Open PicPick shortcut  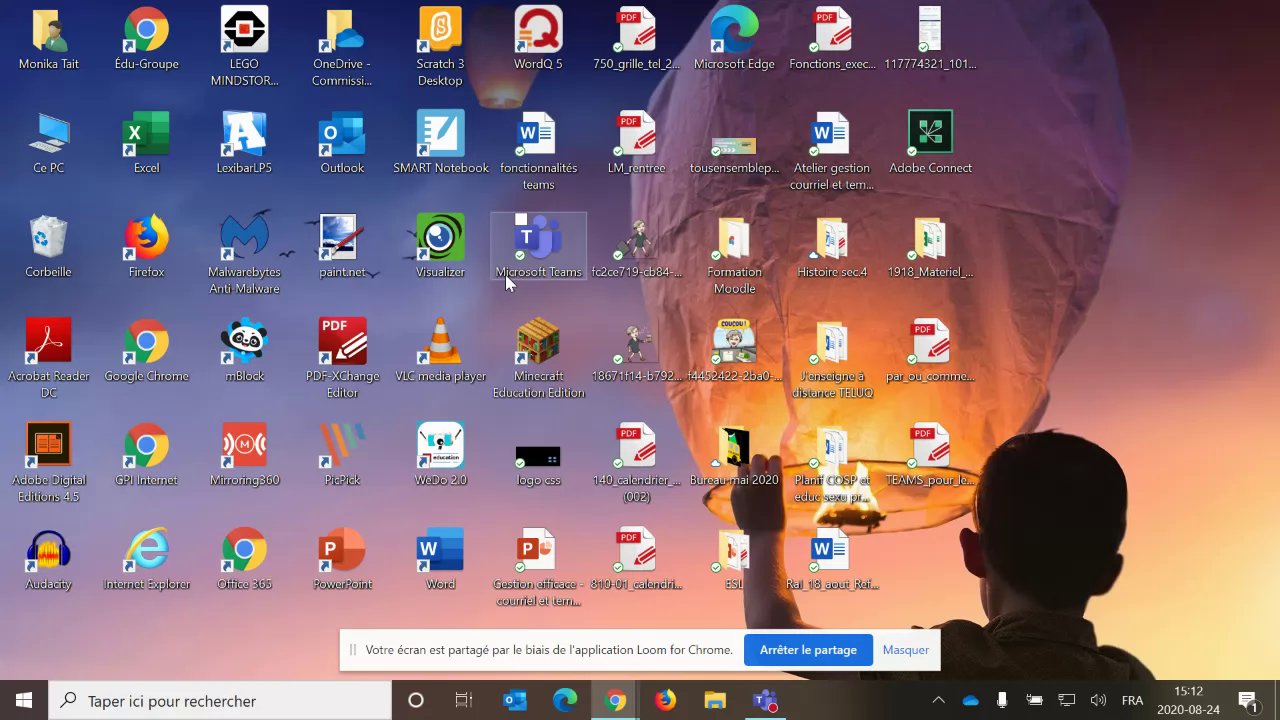click(x=342, y=456)
